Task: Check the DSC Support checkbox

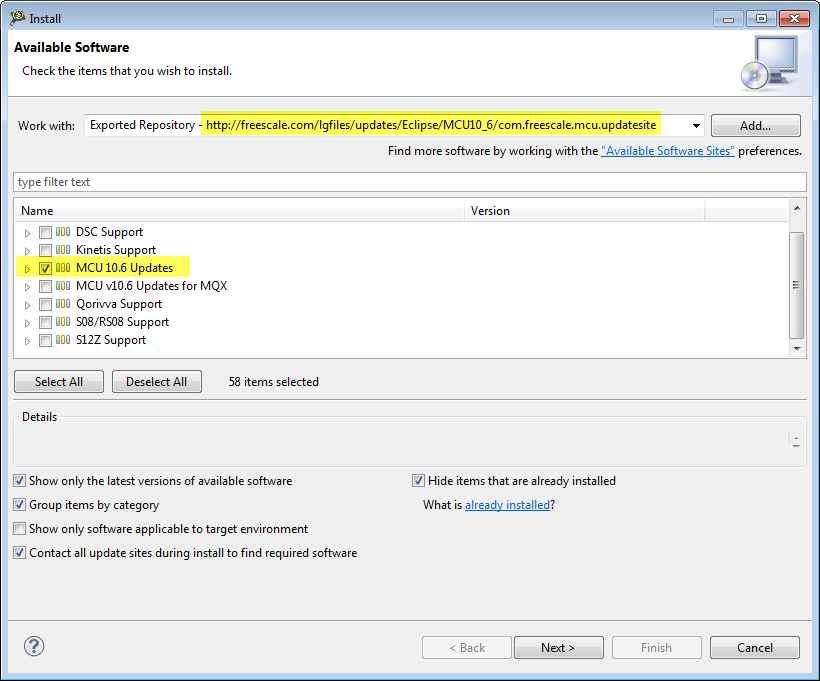Action: point(45,232)
